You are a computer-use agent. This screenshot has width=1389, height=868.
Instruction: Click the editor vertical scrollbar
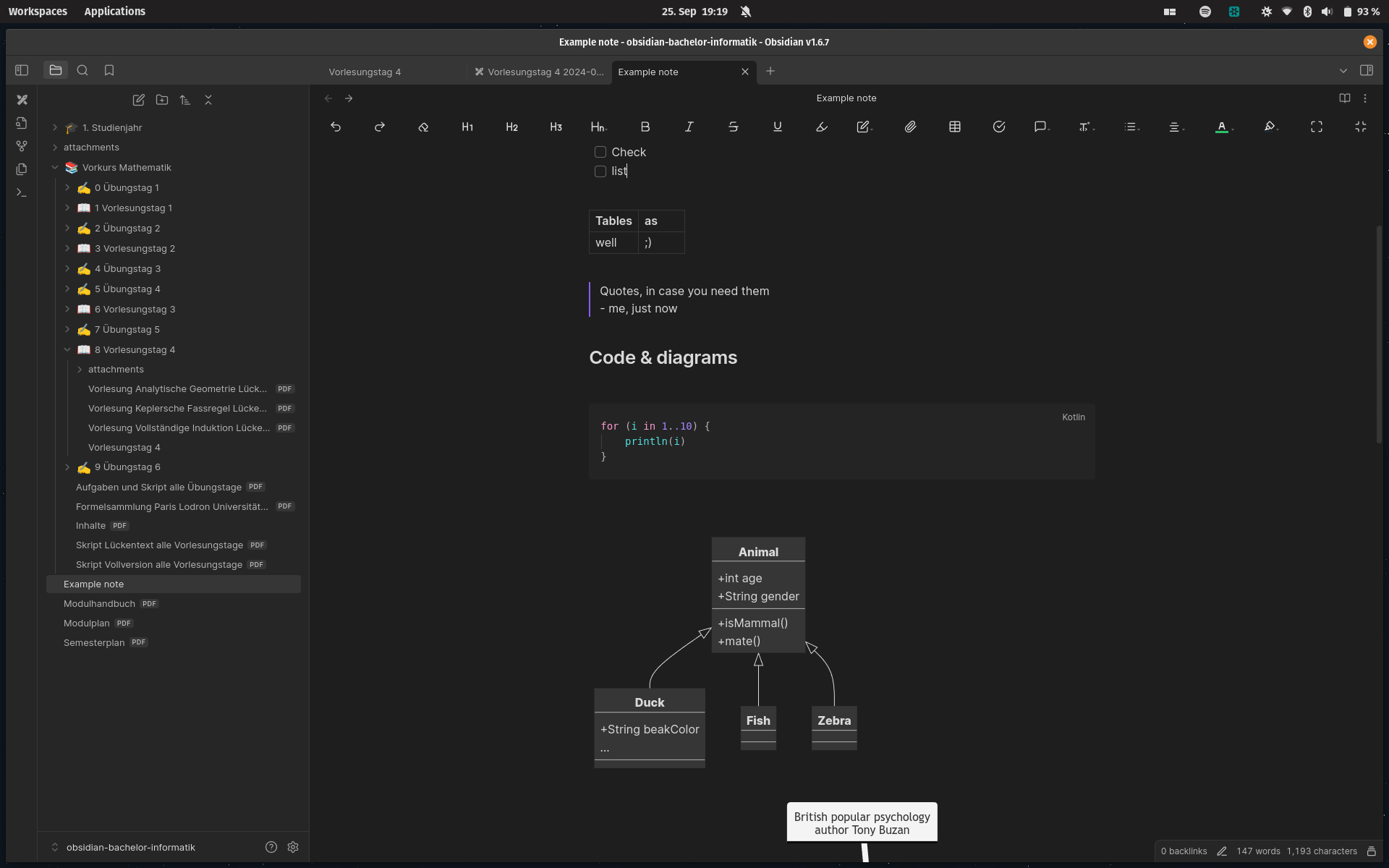[1379, 334]
